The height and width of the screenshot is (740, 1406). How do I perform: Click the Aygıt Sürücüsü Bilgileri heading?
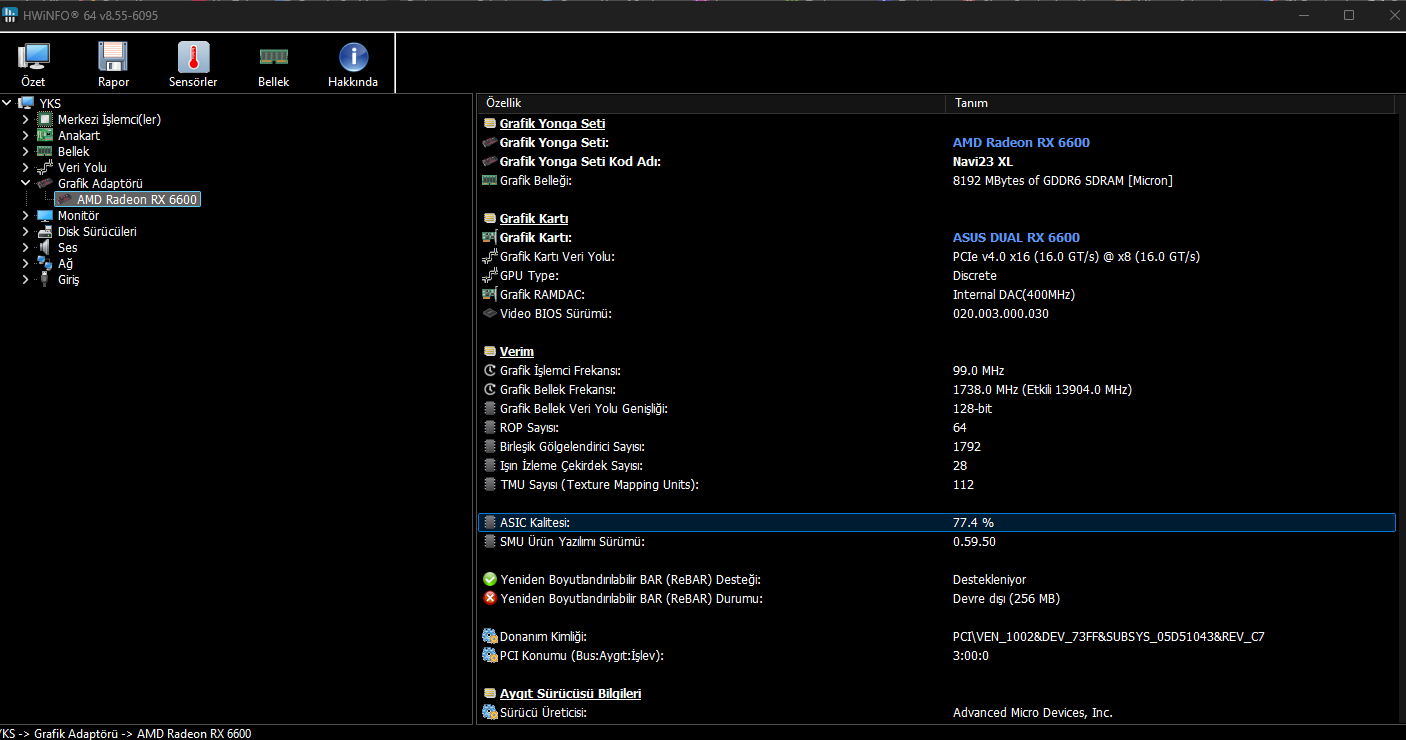tap(570, 693)
